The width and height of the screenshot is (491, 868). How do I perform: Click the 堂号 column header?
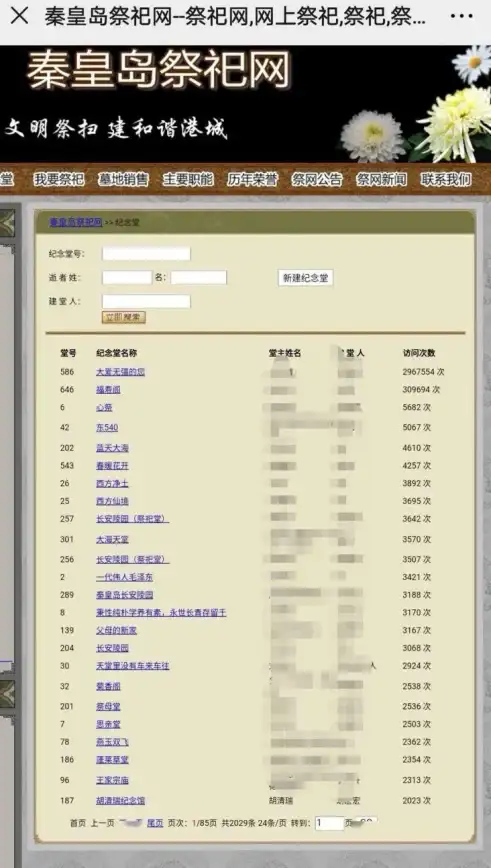[x=68, y=353]
